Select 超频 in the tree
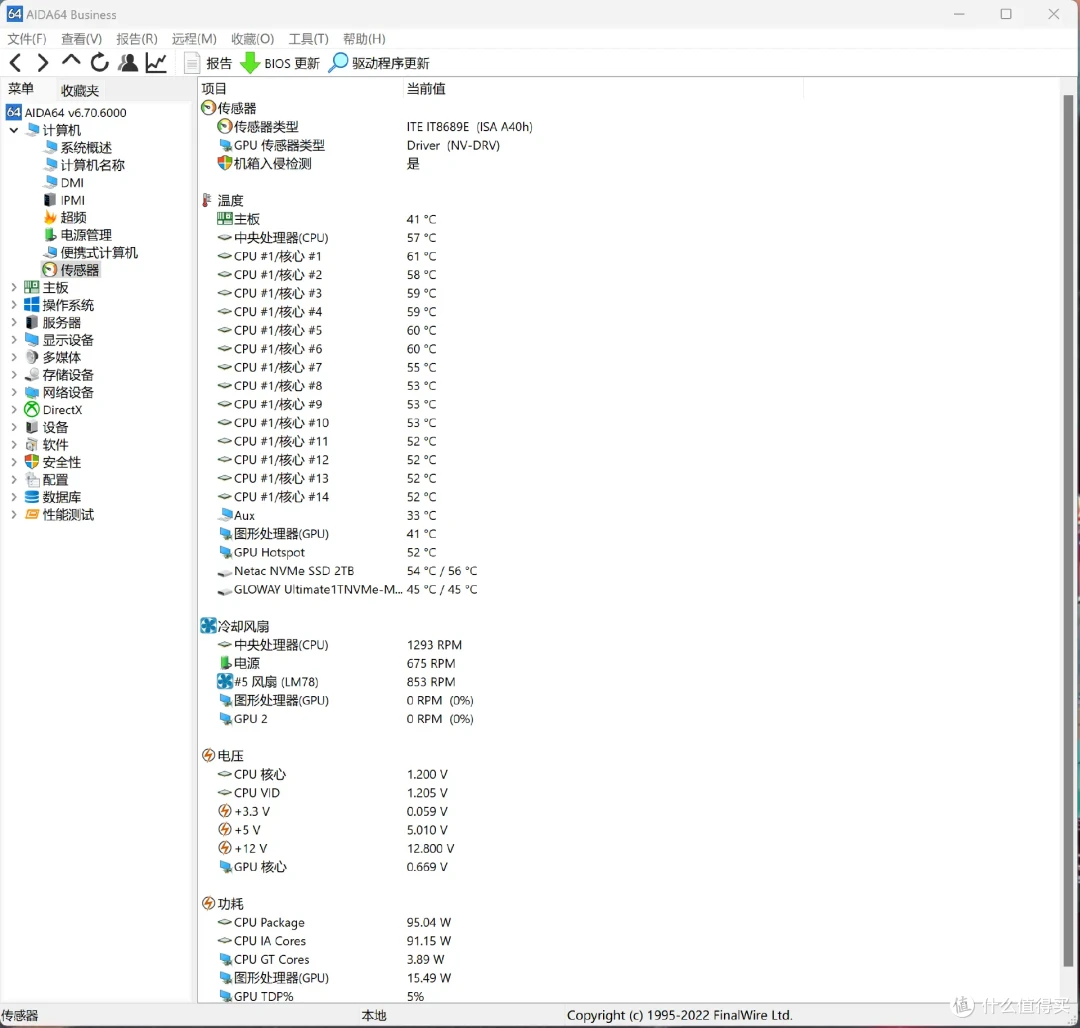The image size is (1080, 1028). tap(65, 218)
